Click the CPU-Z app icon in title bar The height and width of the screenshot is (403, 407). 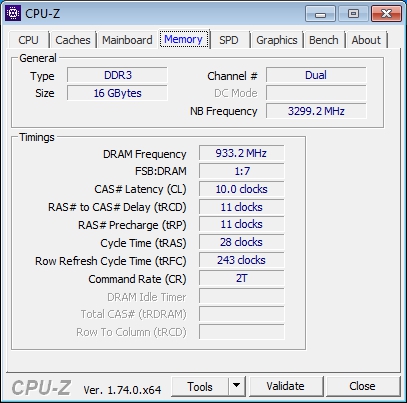point(13,13)
